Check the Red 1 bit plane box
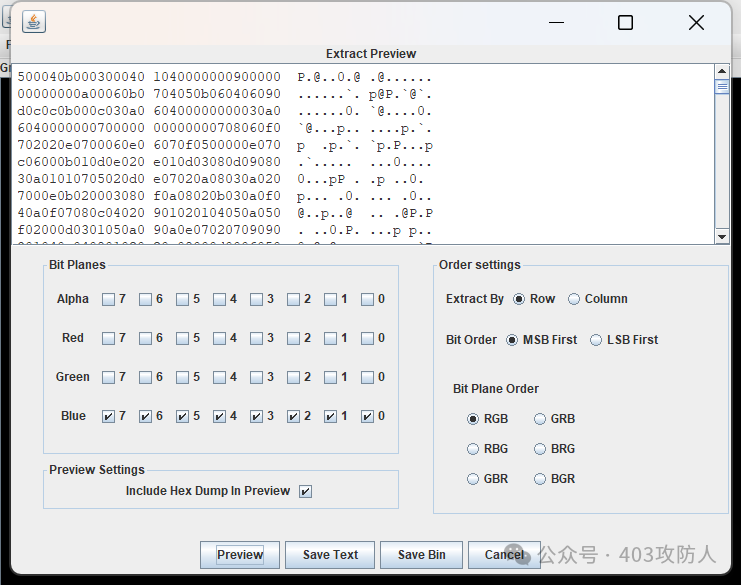 pyautogui.click(x=330, y=338)
